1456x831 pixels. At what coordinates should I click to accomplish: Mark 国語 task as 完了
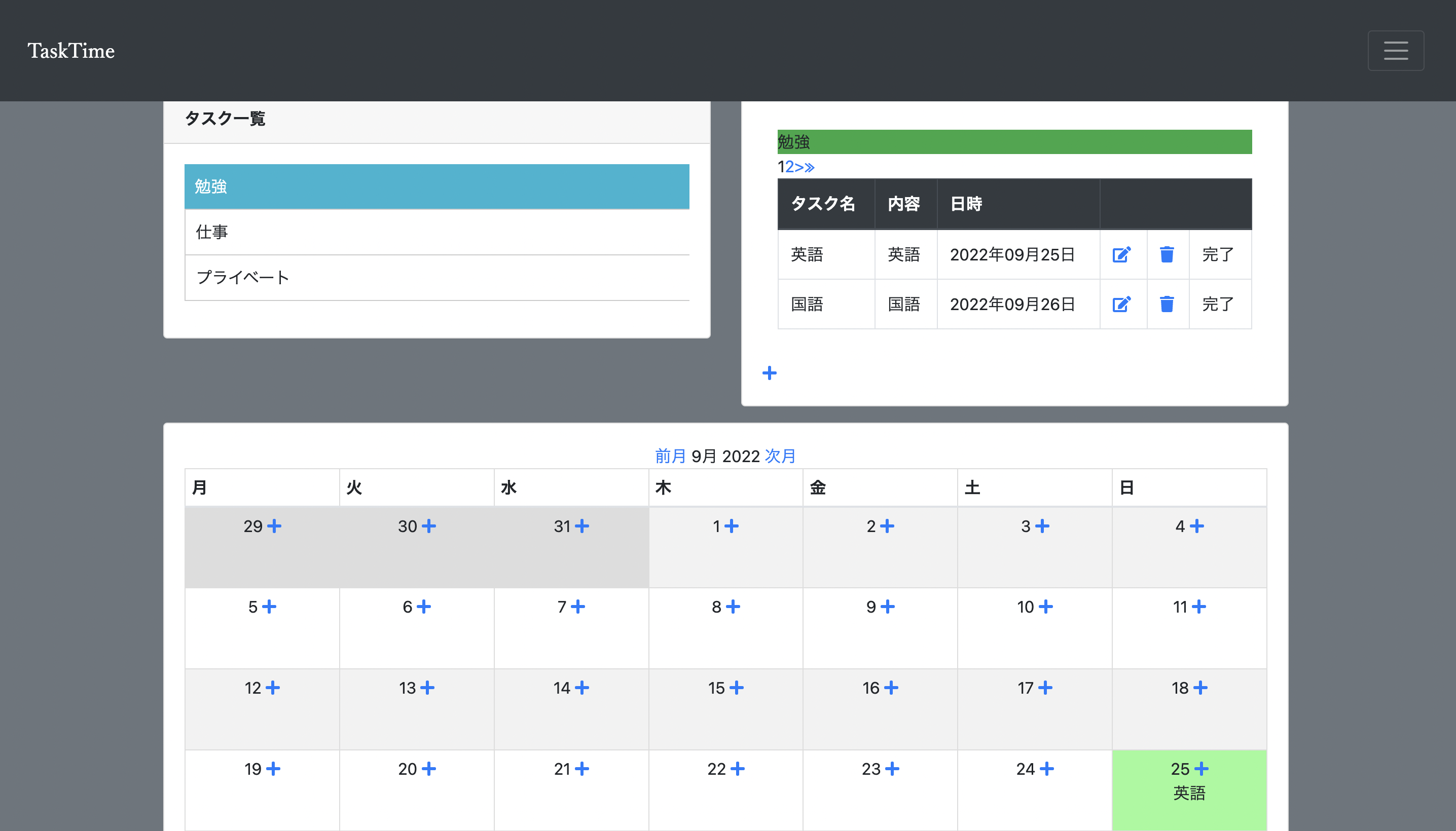point(1218,304)
